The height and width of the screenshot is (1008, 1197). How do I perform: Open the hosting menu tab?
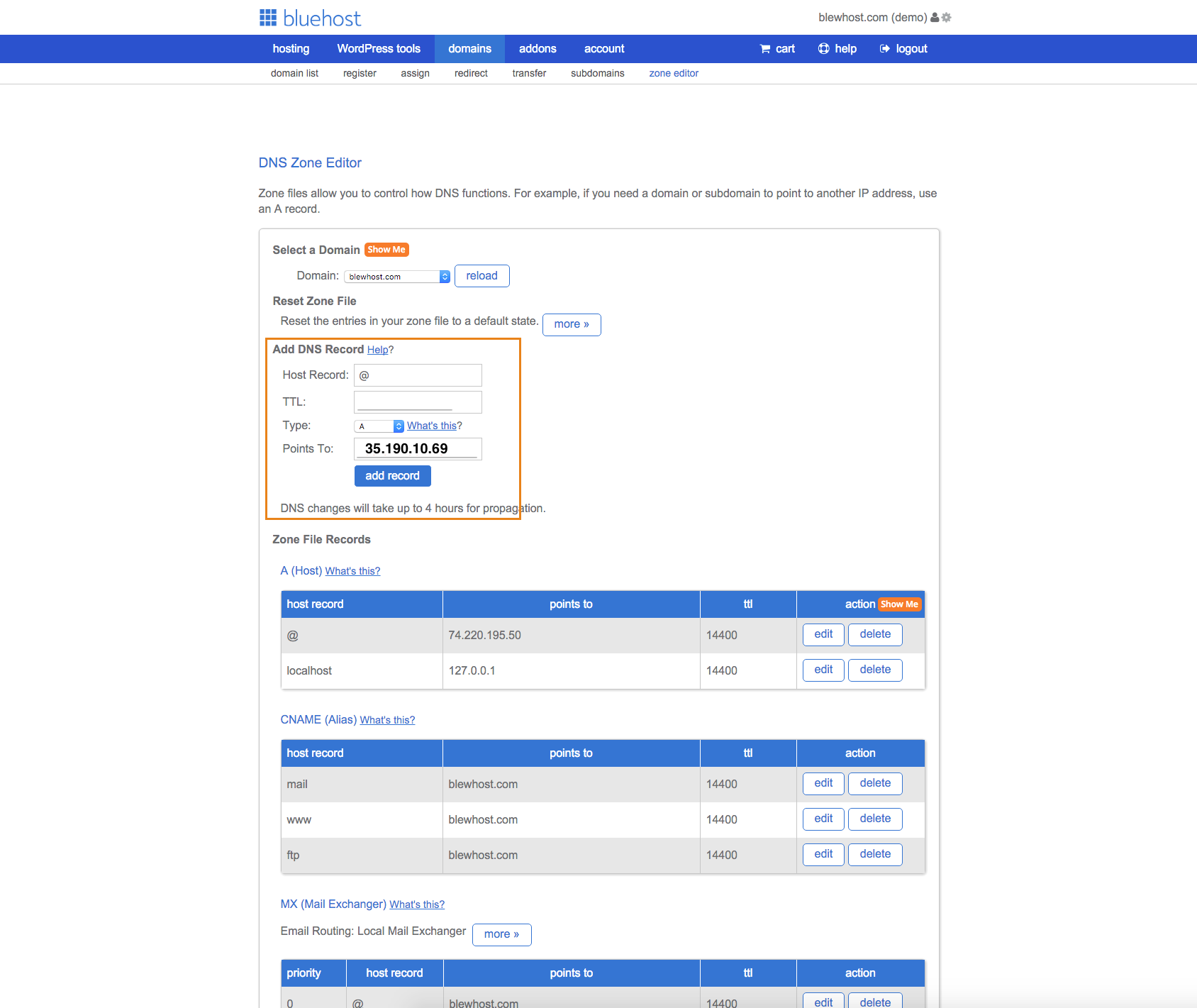tap(291, 49)
